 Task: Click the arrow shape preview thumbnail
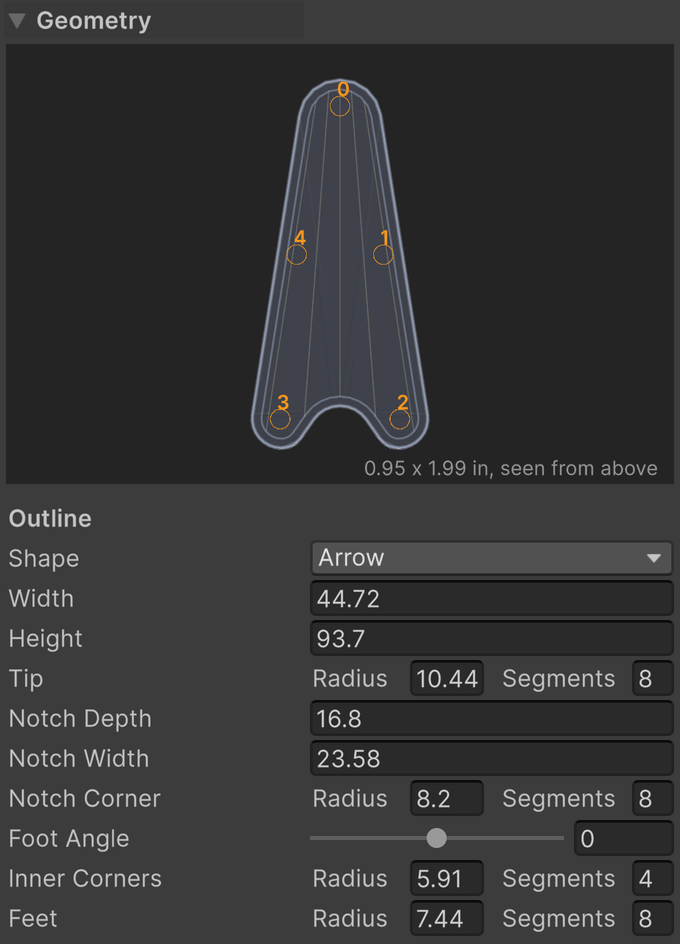click(340, 264)
